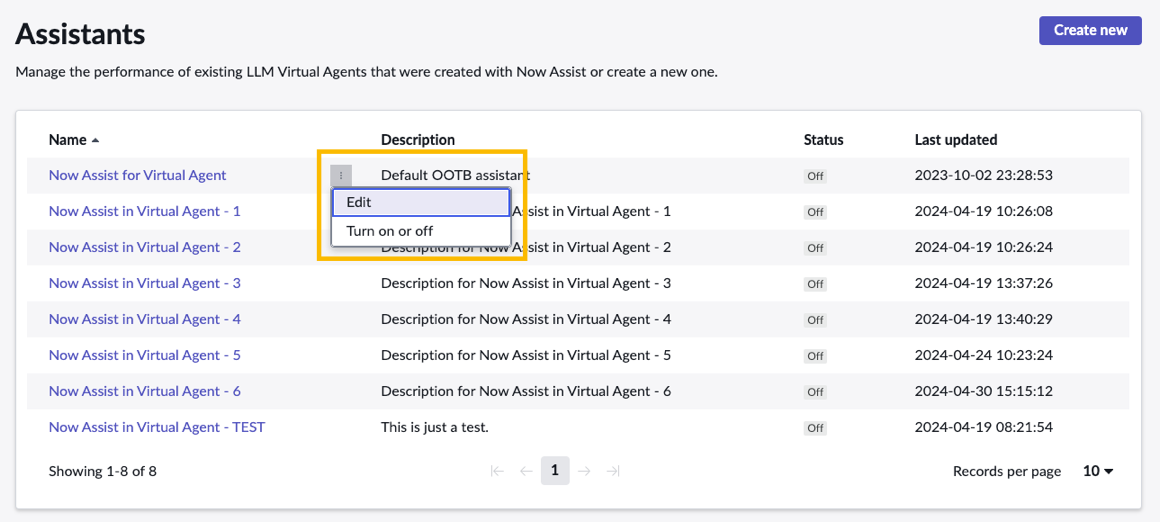Open Now Assist in Virtual Agent - TEST
Screen dimensions: 1160x522
157,427
